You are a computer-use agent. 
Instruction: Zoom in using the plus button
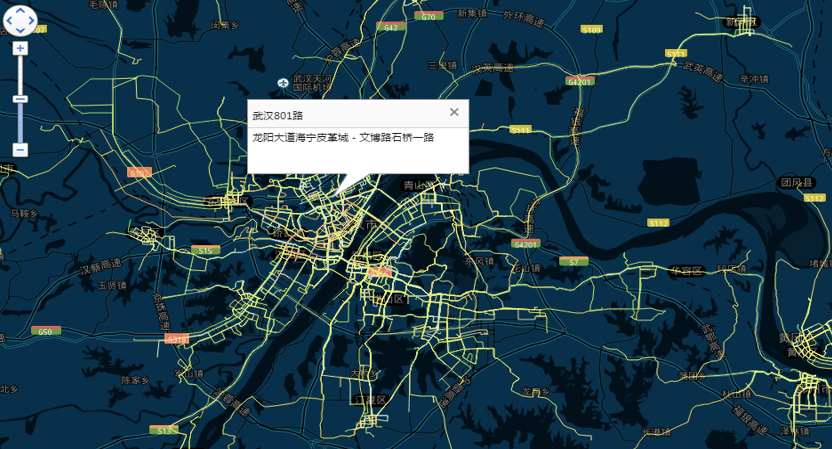pos(20,49)
